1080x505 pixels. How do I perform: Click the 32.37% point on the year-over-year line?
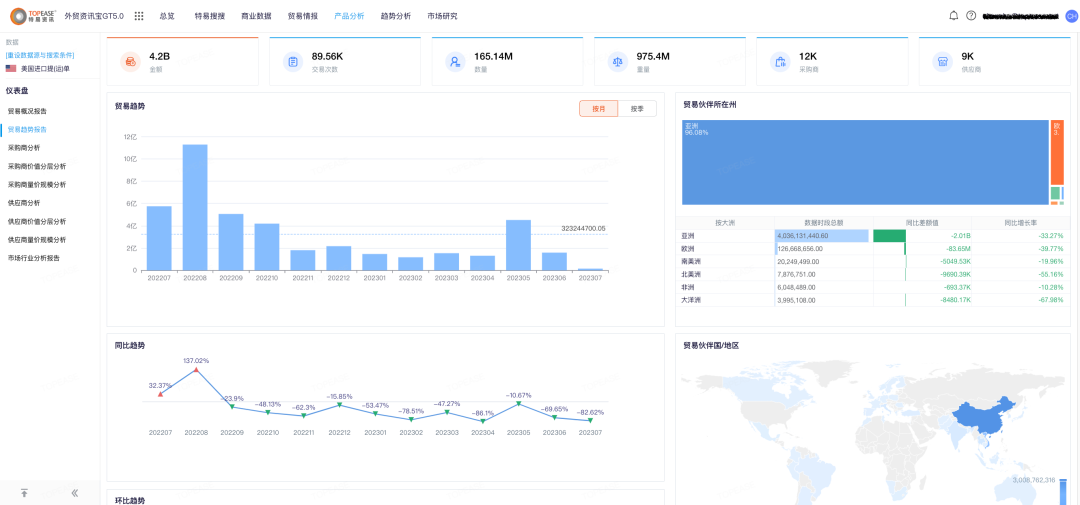[x=160, y=394]
